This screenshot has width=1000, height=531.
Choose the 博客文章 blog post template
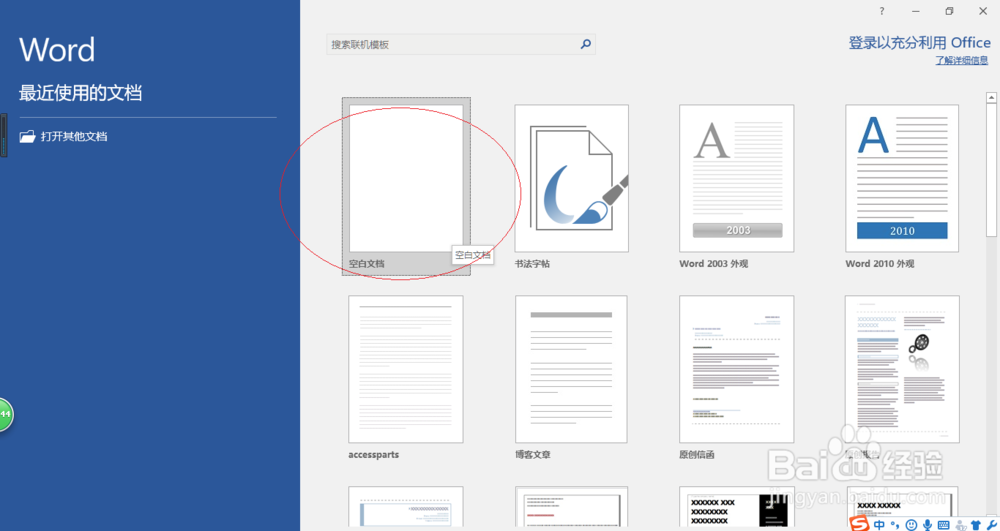pos(571,377)
